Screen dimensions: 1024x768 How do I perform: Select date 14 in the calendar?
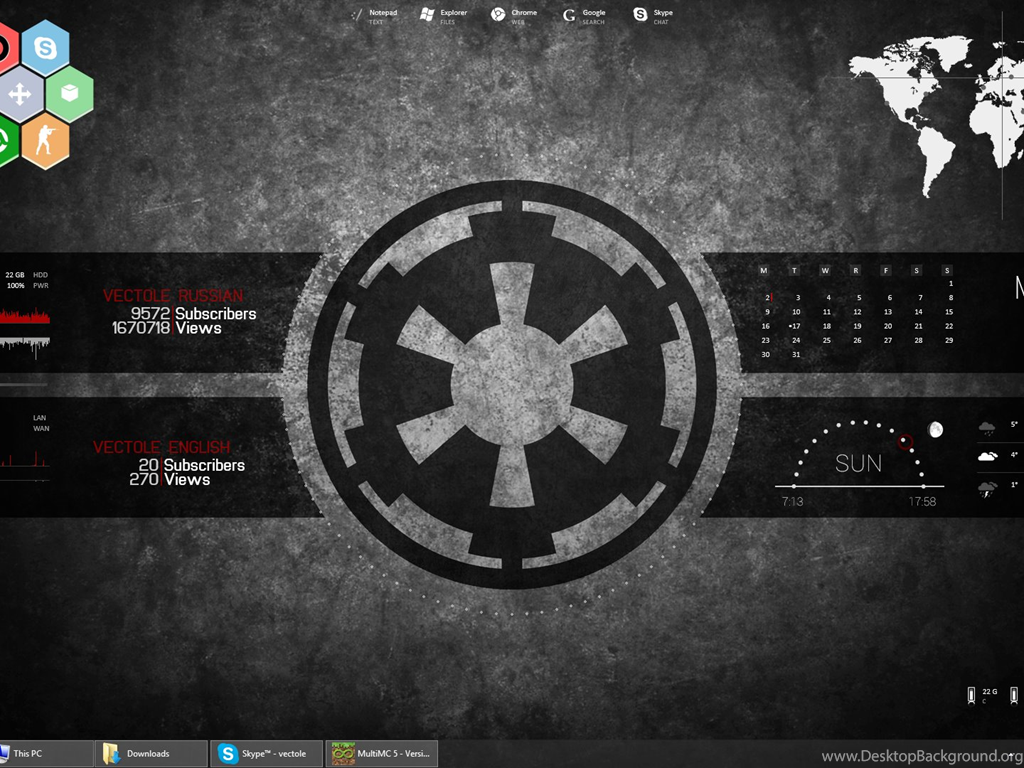point(918,312)
